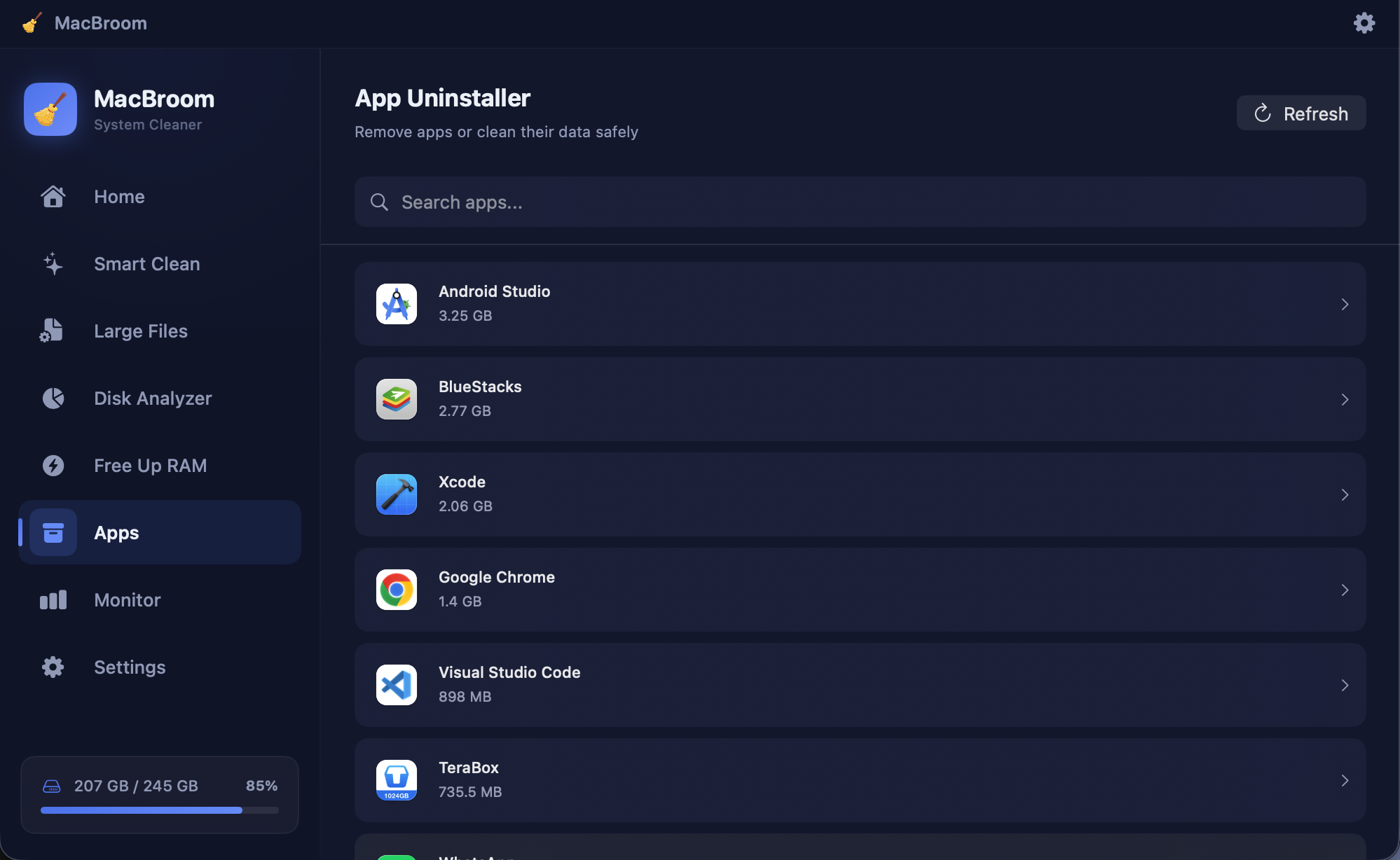
Task: Click the 3.25 GB size value
Action: [x=465, y=316]
